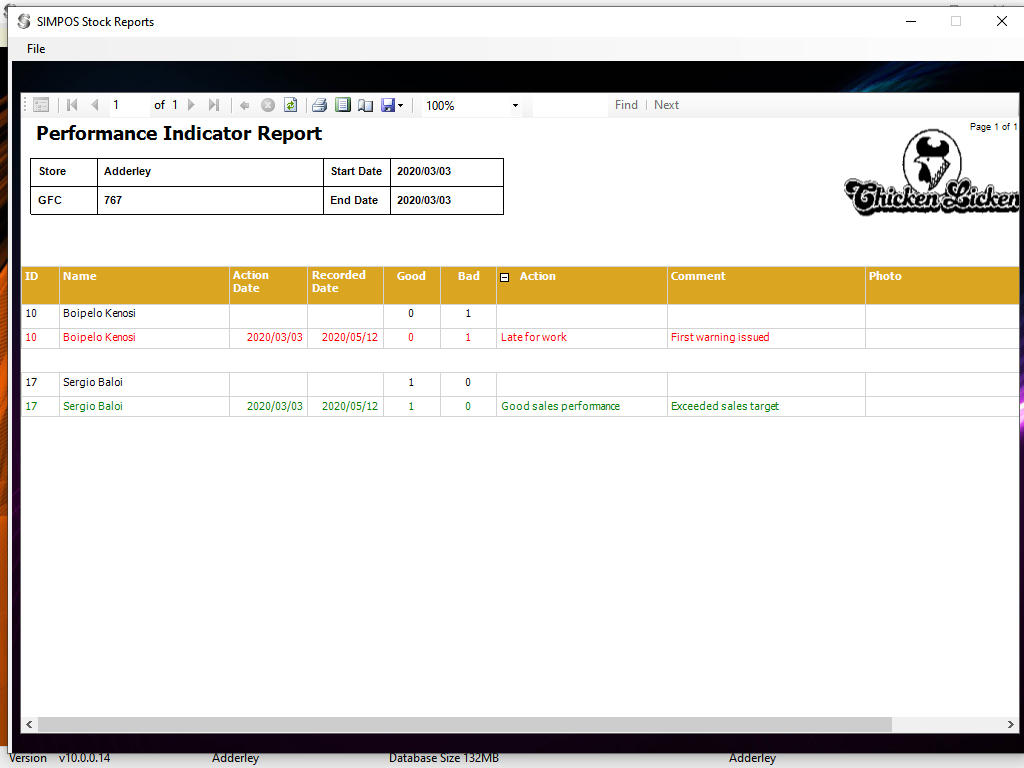The width and height of the screenshot is (1024, 768).
Task: Click the Next search result link
Action: pyautogui.click(x=666, y=105)
